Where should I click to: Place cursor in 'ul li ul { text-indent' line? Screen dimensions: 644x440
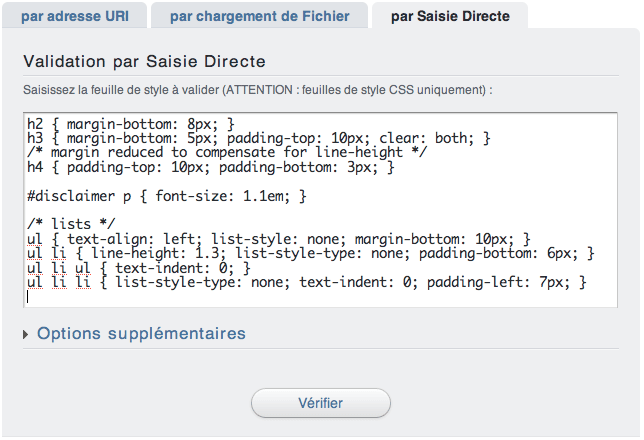pos(138,268)
